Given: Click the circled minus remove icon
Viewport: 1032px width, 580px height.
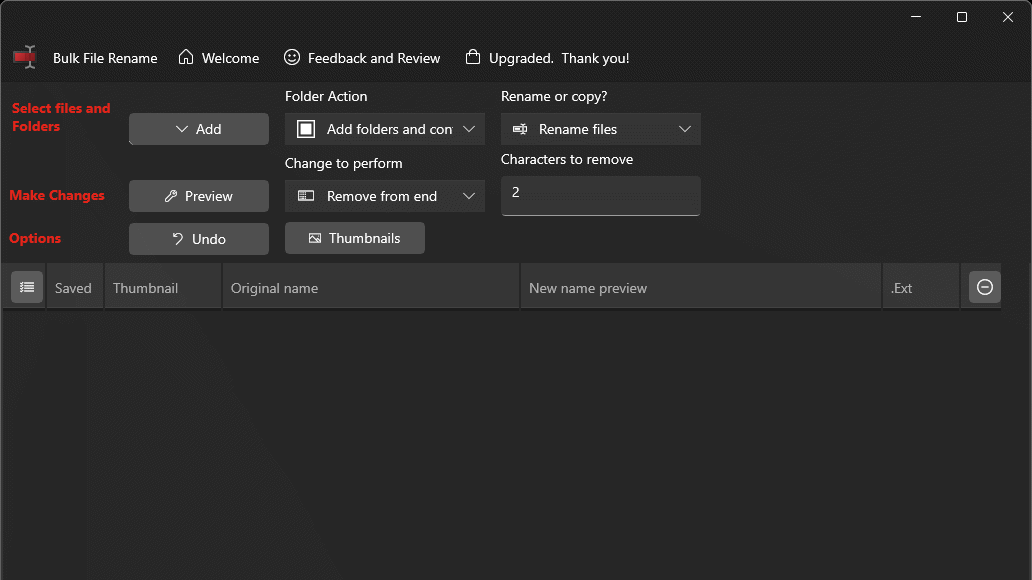Looking at the screenshot, I should 984,287.
